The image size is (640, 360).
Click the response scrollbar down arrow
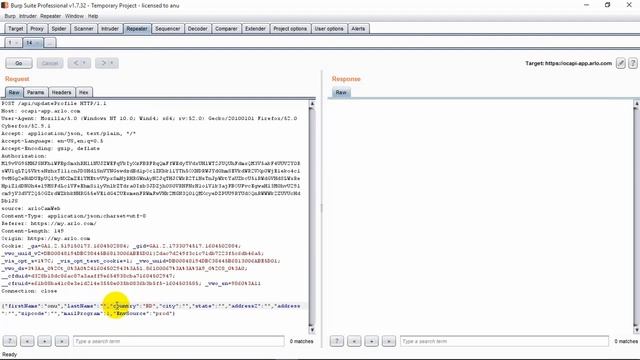point(636,330)
